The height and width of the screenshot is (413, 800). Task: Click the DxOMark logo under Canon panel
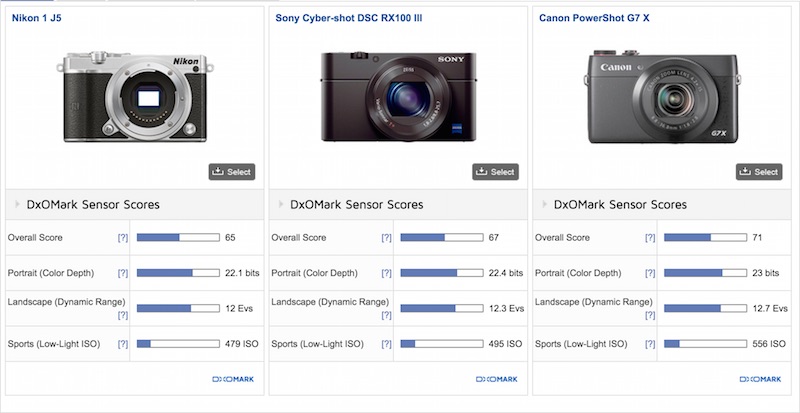760,379
